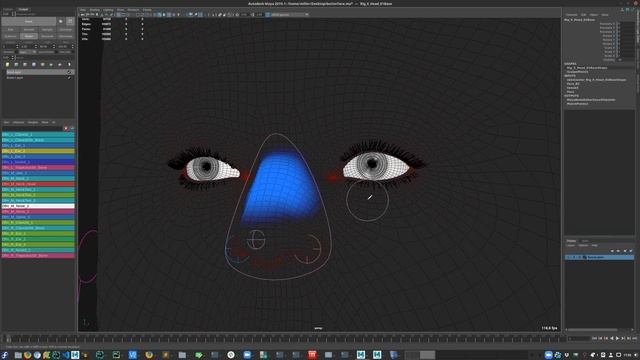This screenshot has height=360, width=640.
Task: Switch to the Display tab in layer editor
Action: 571,241
